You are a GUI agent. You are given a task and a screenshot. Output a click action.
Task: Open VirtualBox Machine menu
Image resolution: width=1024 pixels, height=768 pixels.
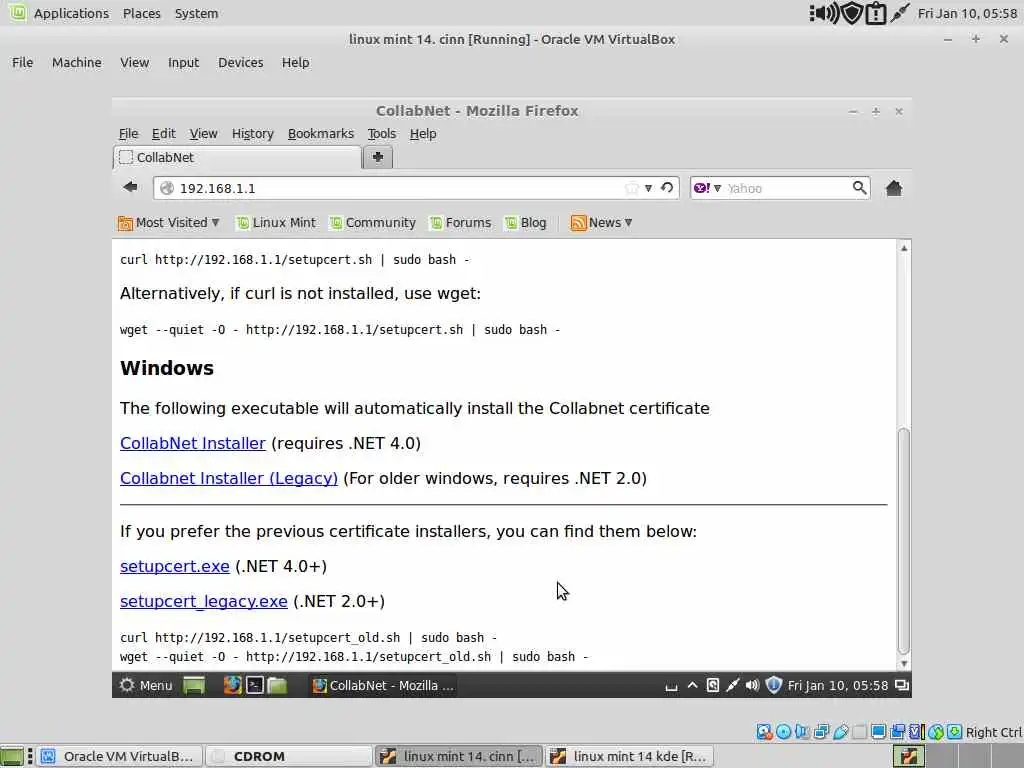(76, 63)
